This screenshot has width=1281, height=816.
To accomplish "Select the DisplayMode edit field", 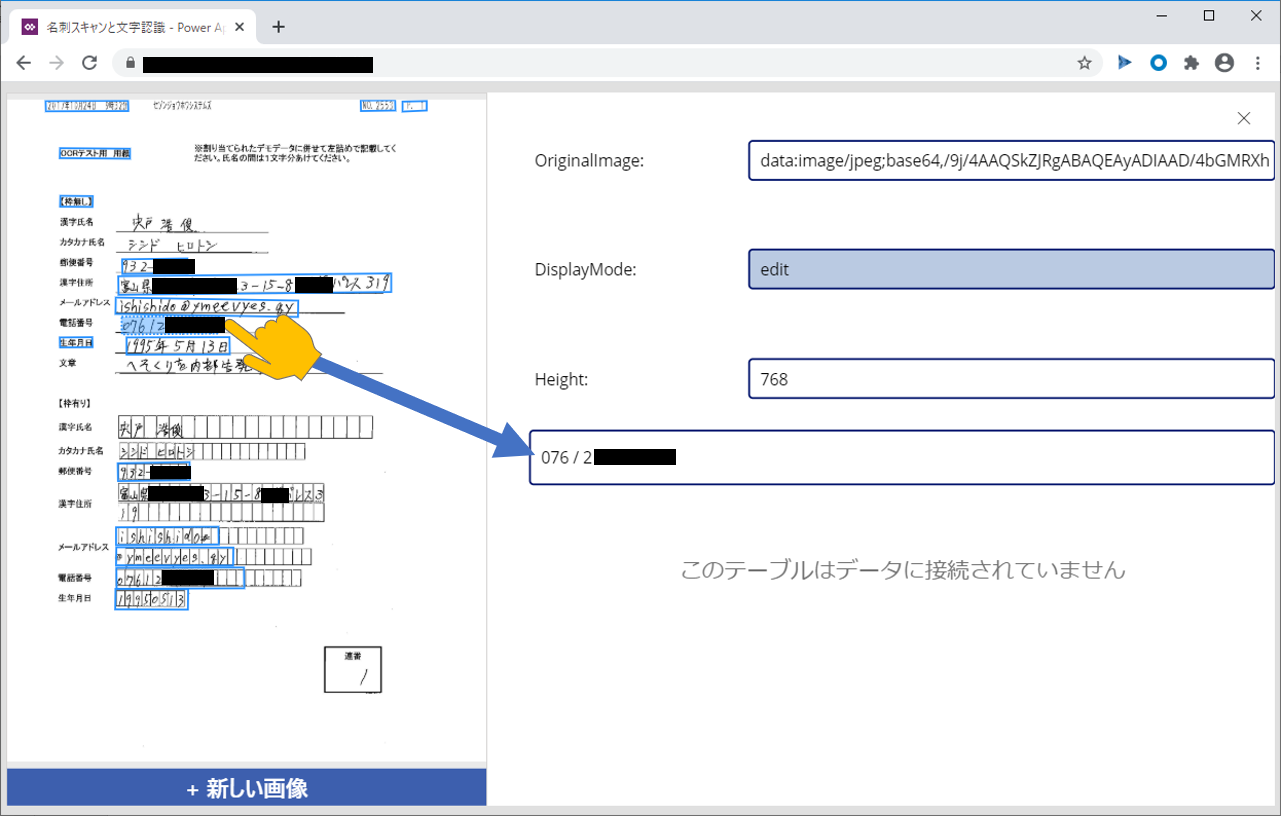I will coord(1010,268).
